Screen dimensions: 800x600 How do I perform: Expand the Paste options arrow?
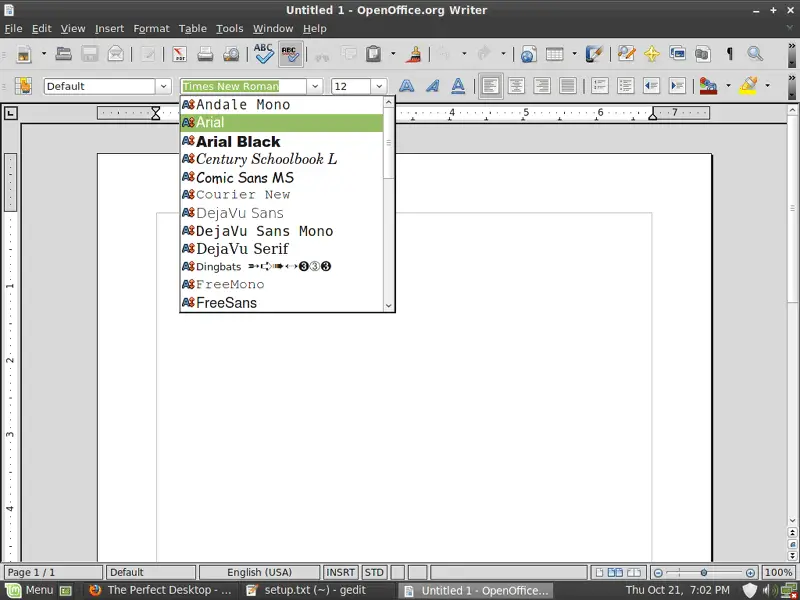point(393,54)
